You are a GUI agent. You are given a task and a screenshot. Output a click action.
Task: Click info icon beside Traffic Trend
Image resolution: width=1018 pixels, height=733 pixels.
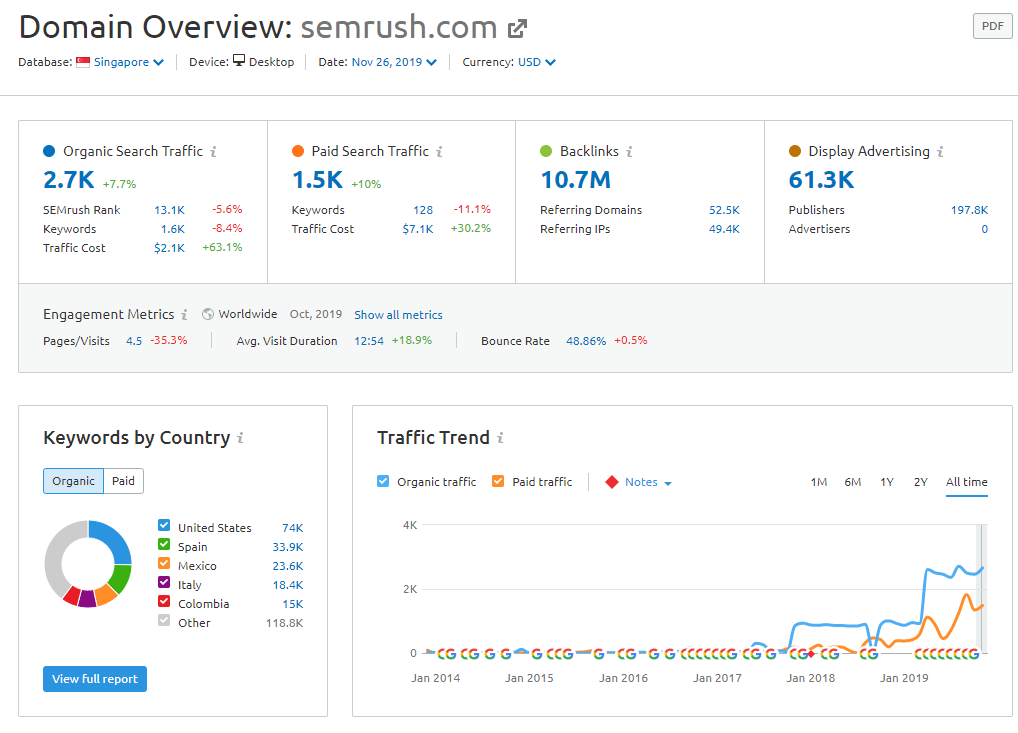tap(500, 438)
